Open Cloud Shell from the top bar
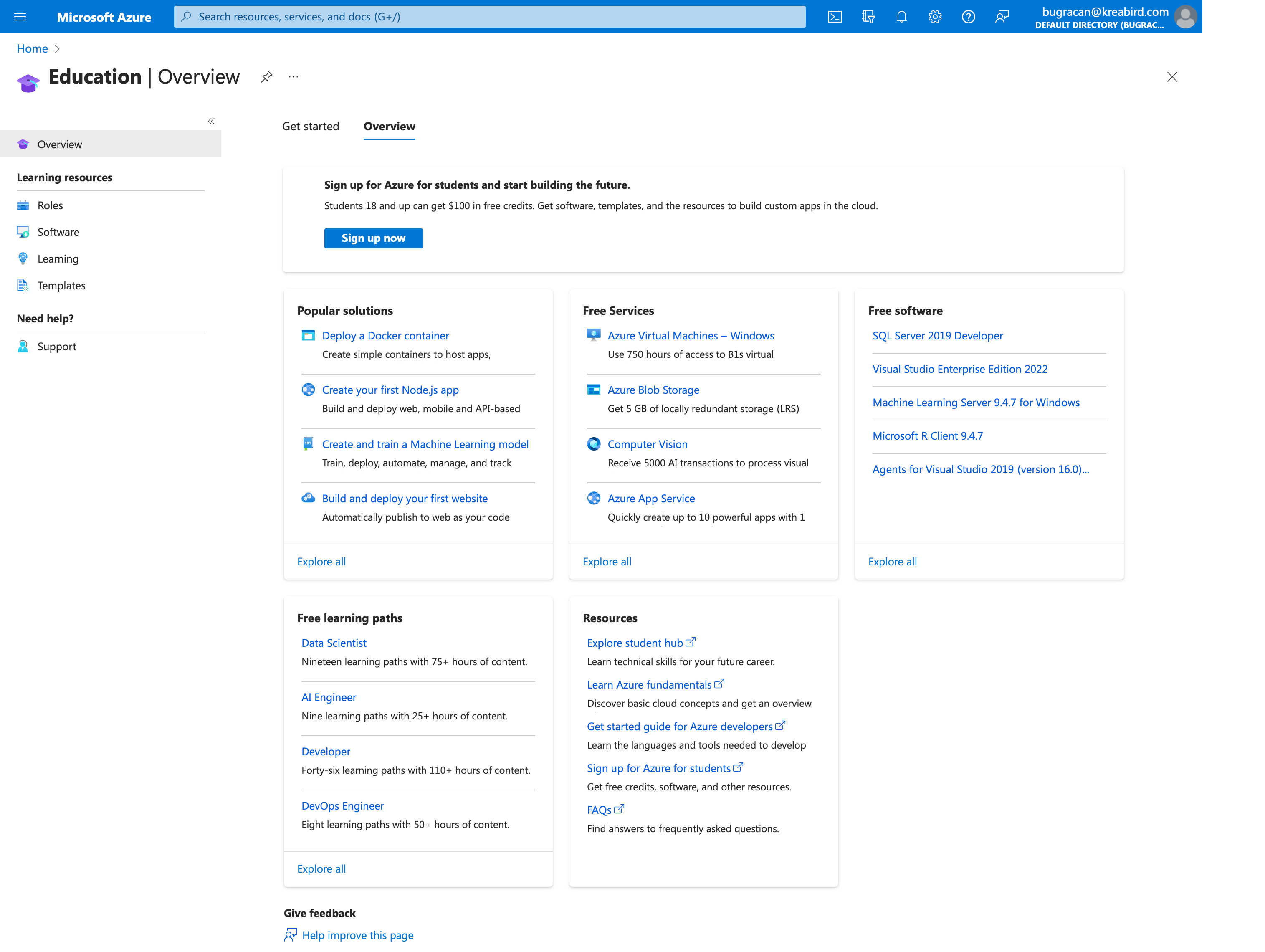1265x952 pixels. click(835, 17)
